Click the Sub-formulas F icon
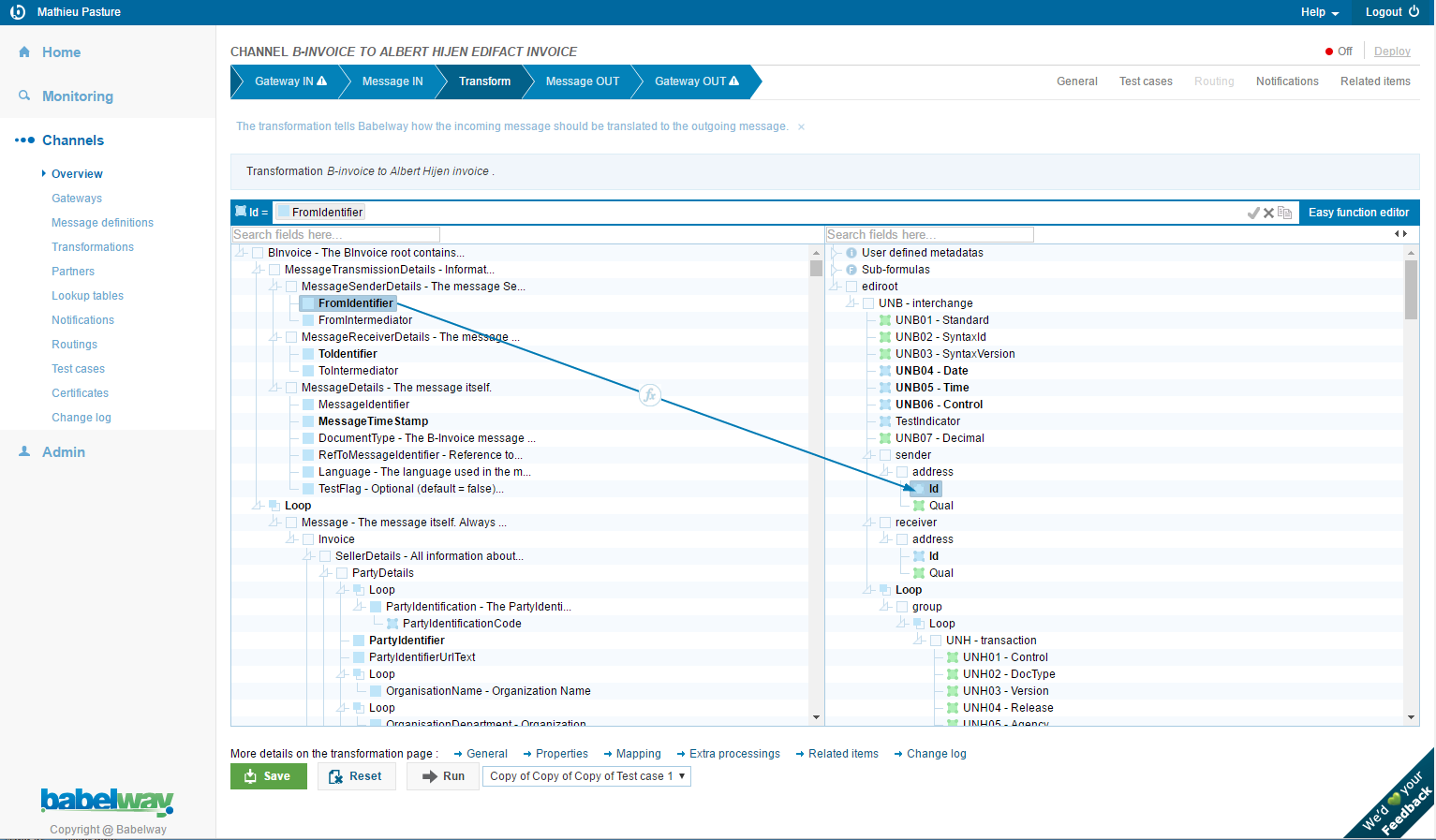The height and width of the screenshot is (840, 1436). 851,270
